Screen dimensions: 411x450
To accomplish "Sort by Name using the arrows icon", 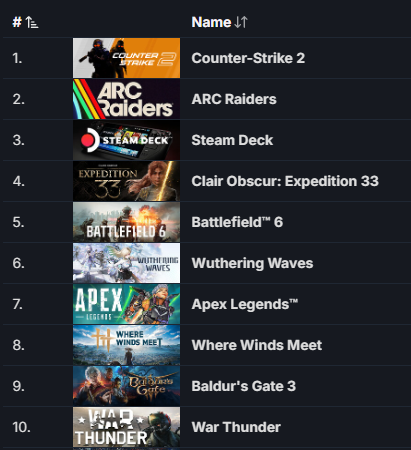I will [241, 22].
